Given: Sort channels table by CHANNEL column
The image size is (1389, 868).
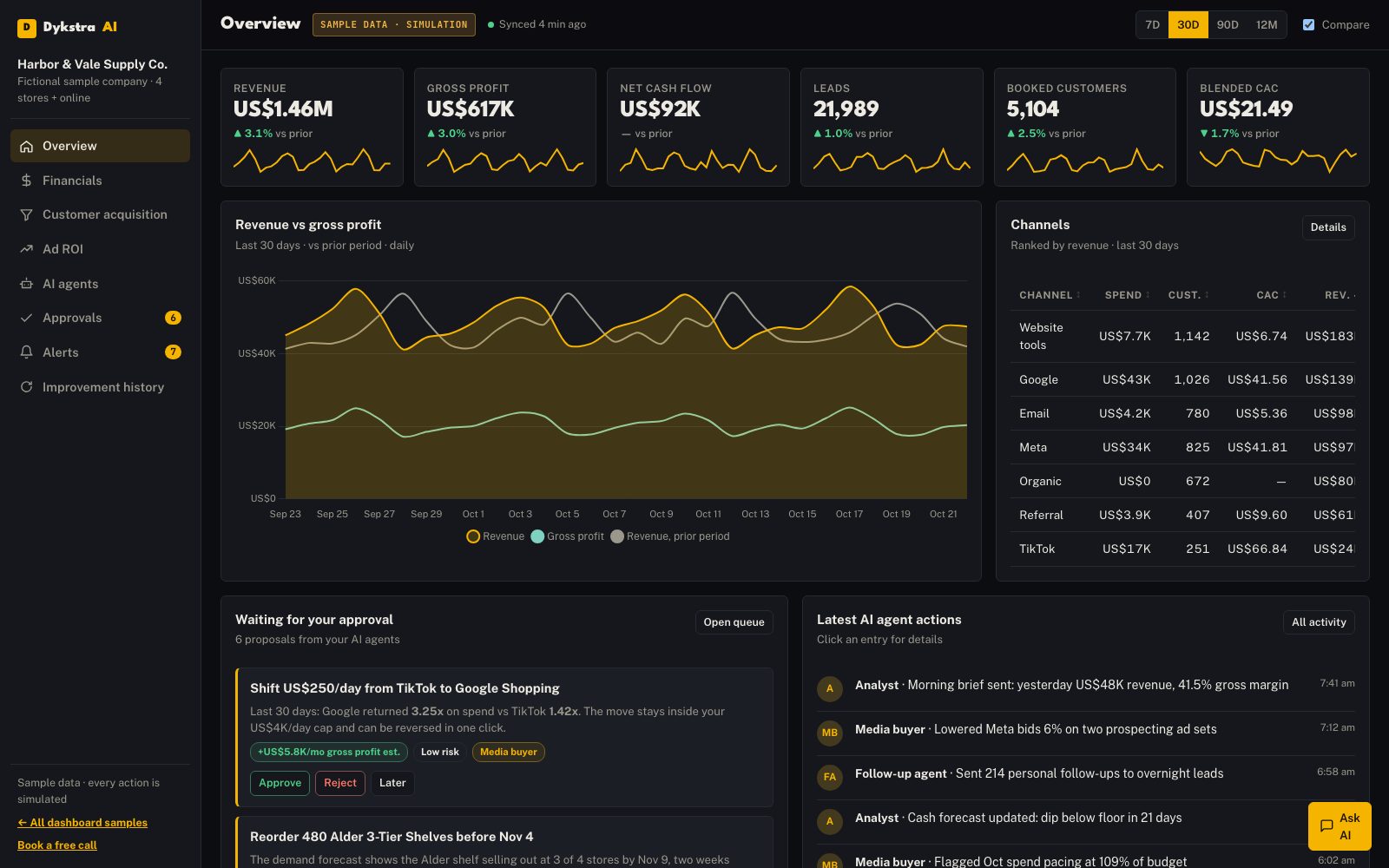Looking at the screenshot, I should [x=1050, y=295].
